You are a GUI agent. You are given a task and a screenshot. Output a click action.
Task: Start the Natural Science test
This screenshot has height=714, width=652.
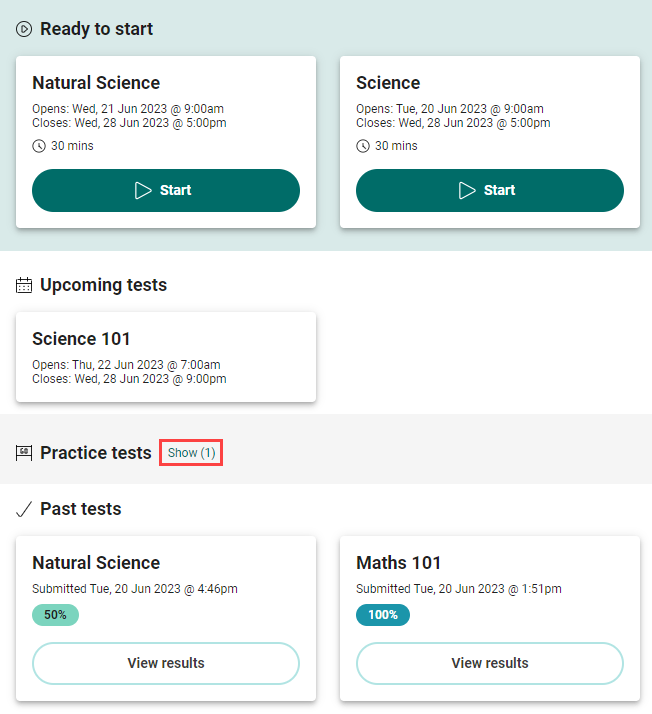[x=166, y=190]
